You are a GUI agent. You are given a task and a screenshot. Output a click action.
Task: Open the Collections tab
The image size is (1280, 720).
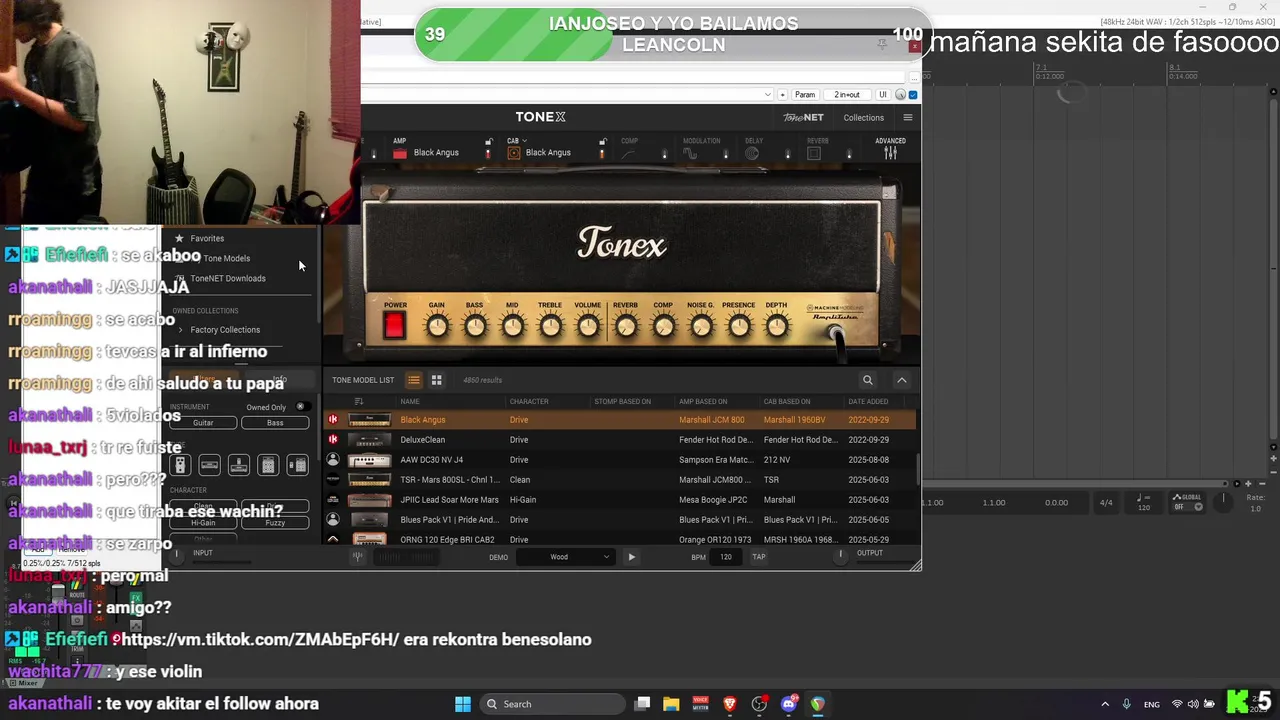[863, 117]
